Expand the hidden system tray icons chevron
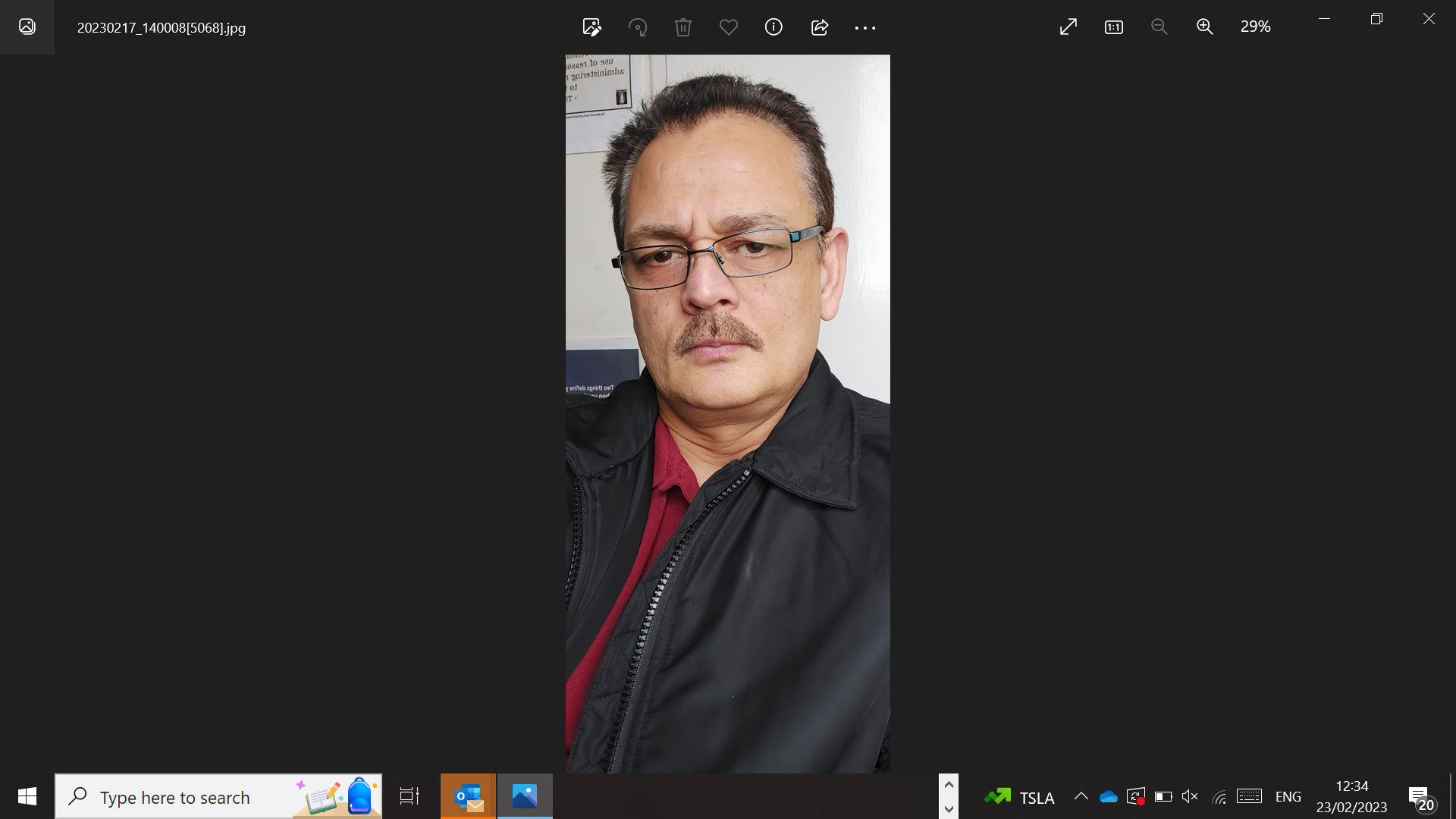Screen dimensions: 1456x819 pos(1081,796)
